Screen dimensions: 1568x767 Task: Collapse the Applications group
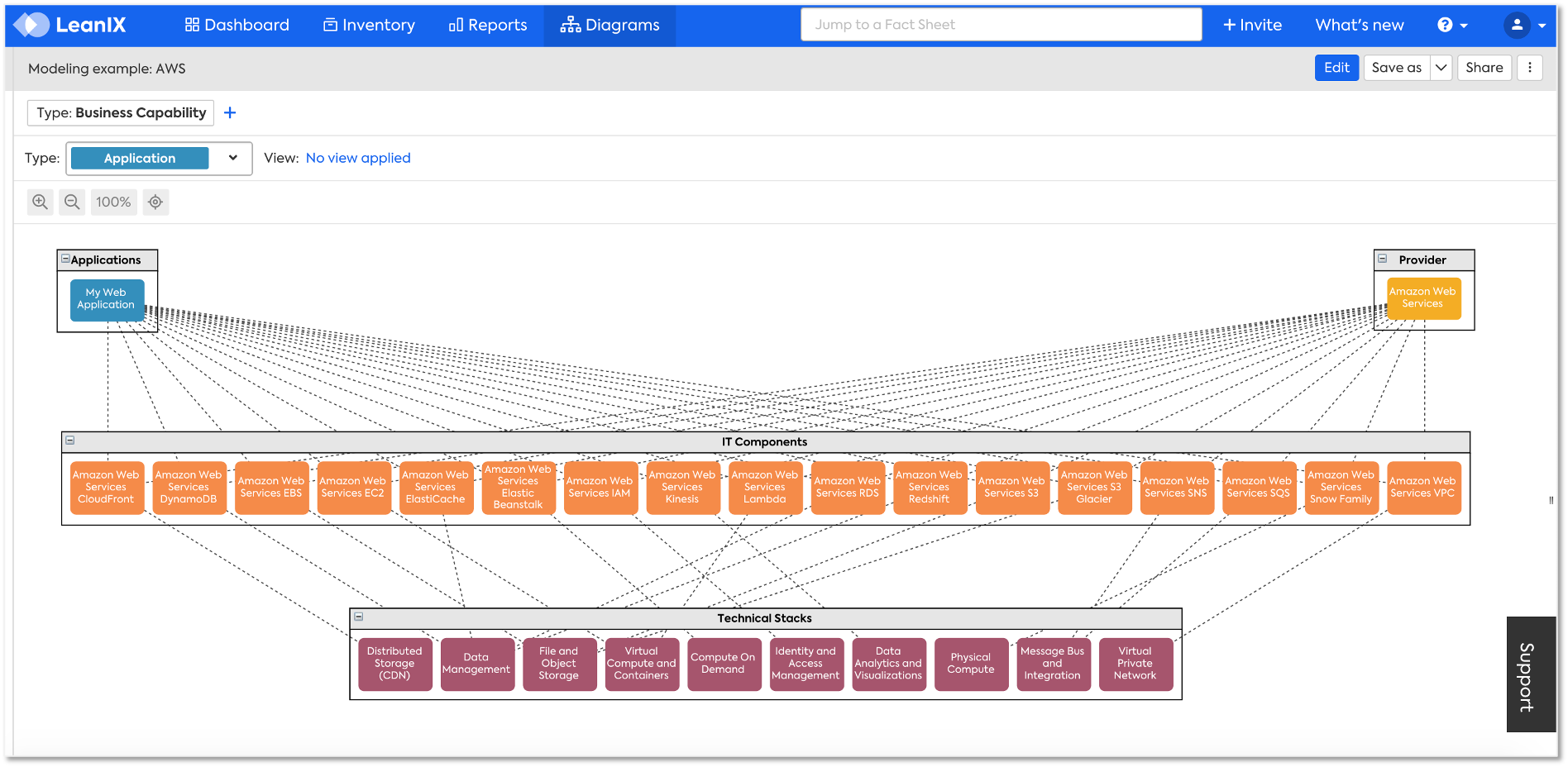coord(65,259)
